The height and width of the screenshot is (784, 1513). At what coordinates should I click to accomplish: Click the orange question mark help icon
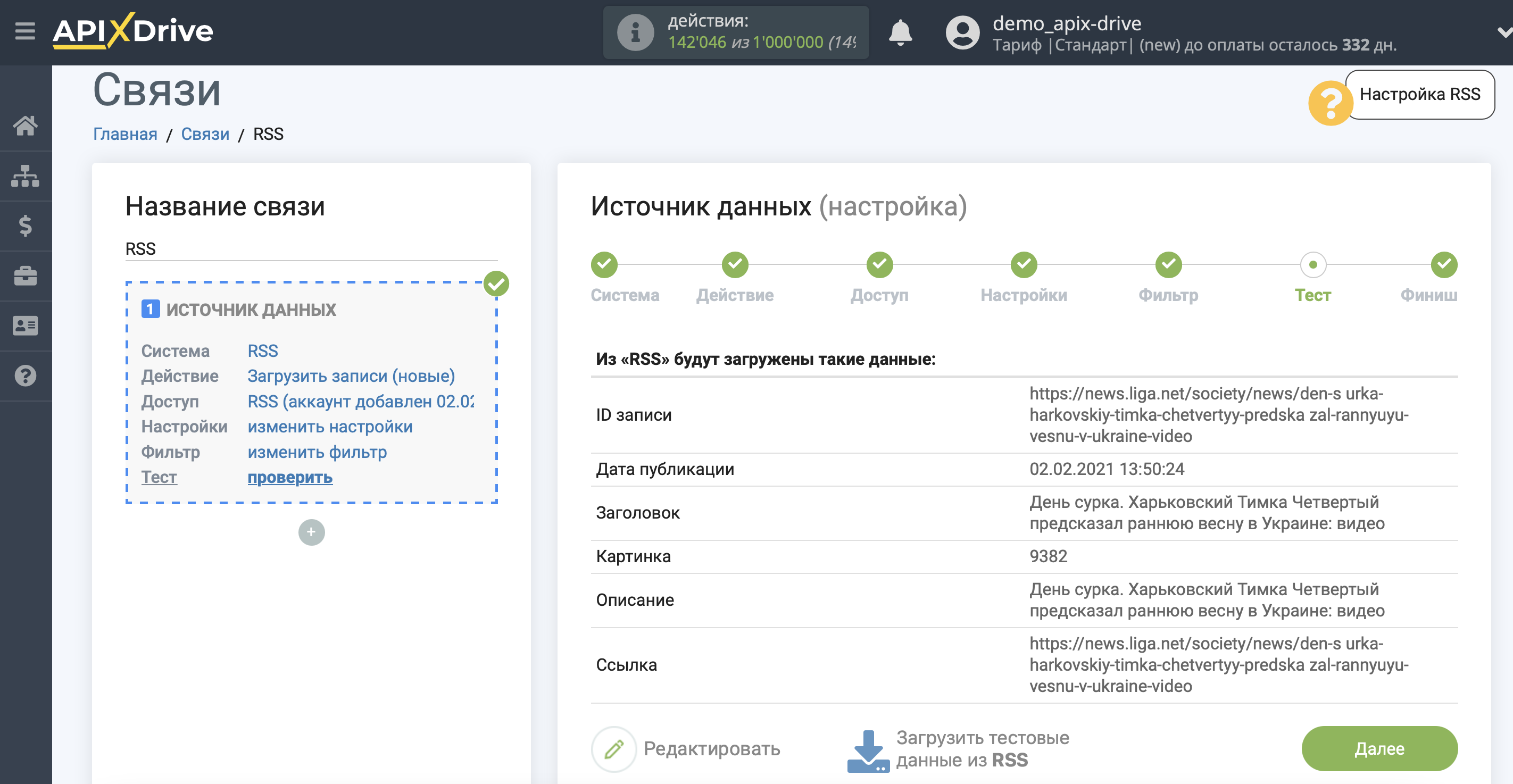1331,103
